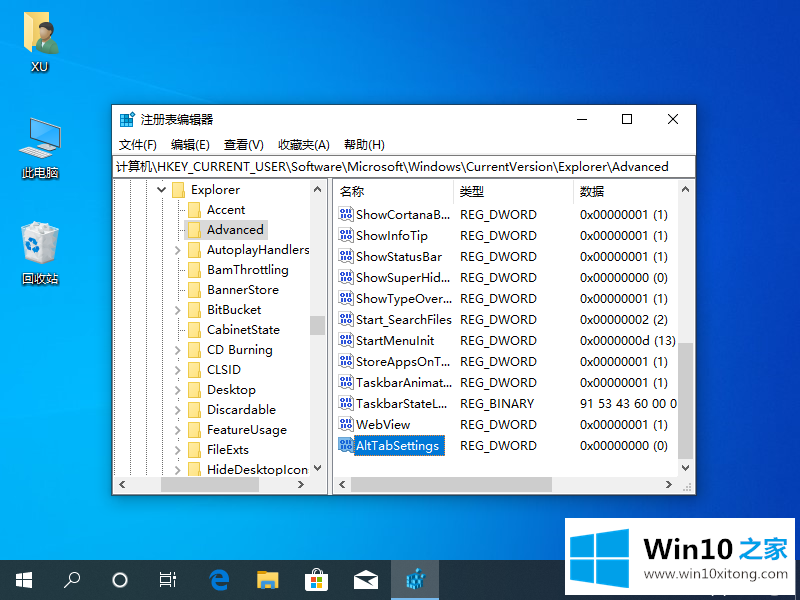
Task: Open Task View on taskbar
Action: click(x=167, y=580)
